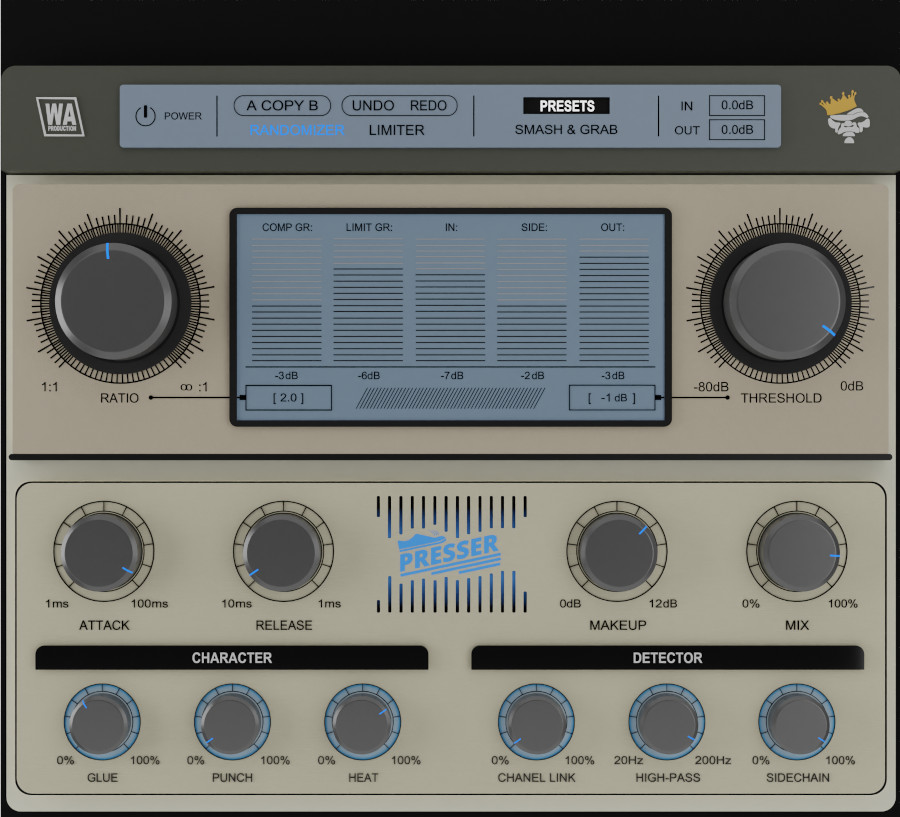The image size is (900, 817).
Task: Click the HEAT knob
Action: [x=363, y=721]
